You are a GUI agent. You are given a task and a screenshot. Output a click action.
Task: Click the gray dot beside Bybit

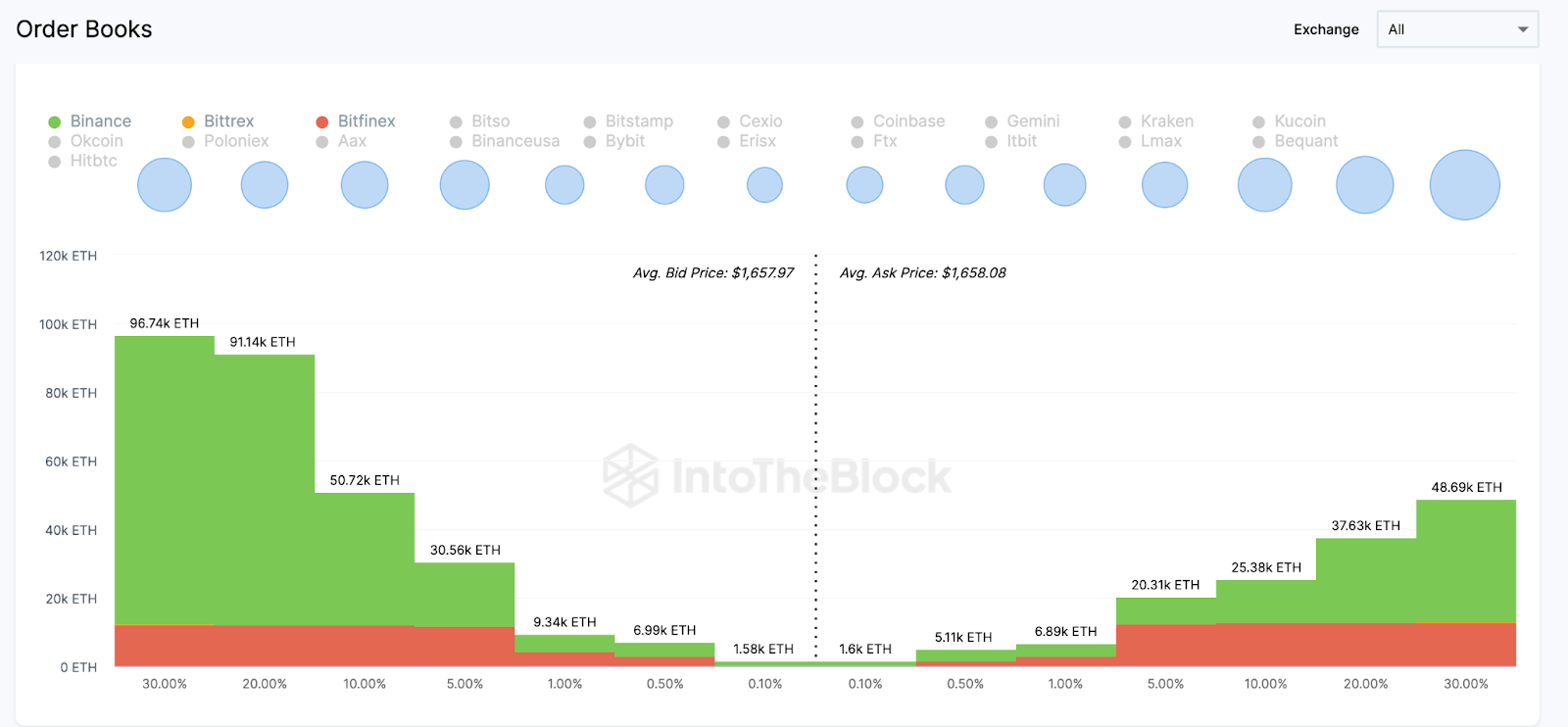point(590,142)
